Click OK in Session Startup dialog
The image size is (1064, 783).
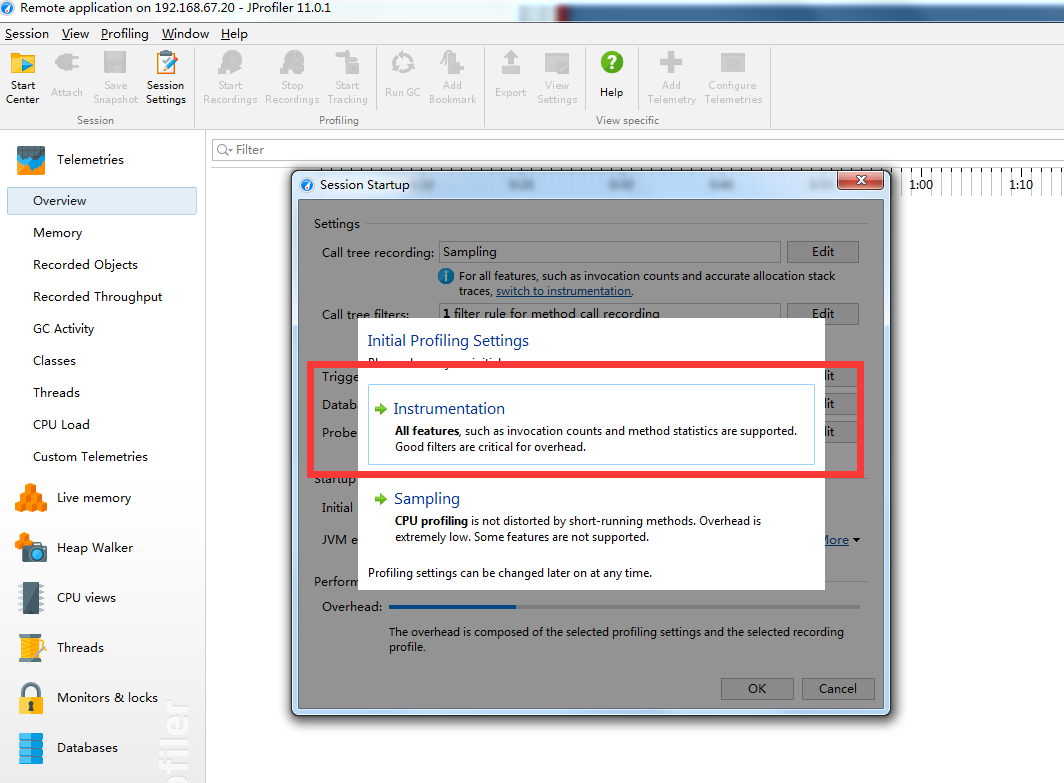pyautogui.click(x=757, y=689)
